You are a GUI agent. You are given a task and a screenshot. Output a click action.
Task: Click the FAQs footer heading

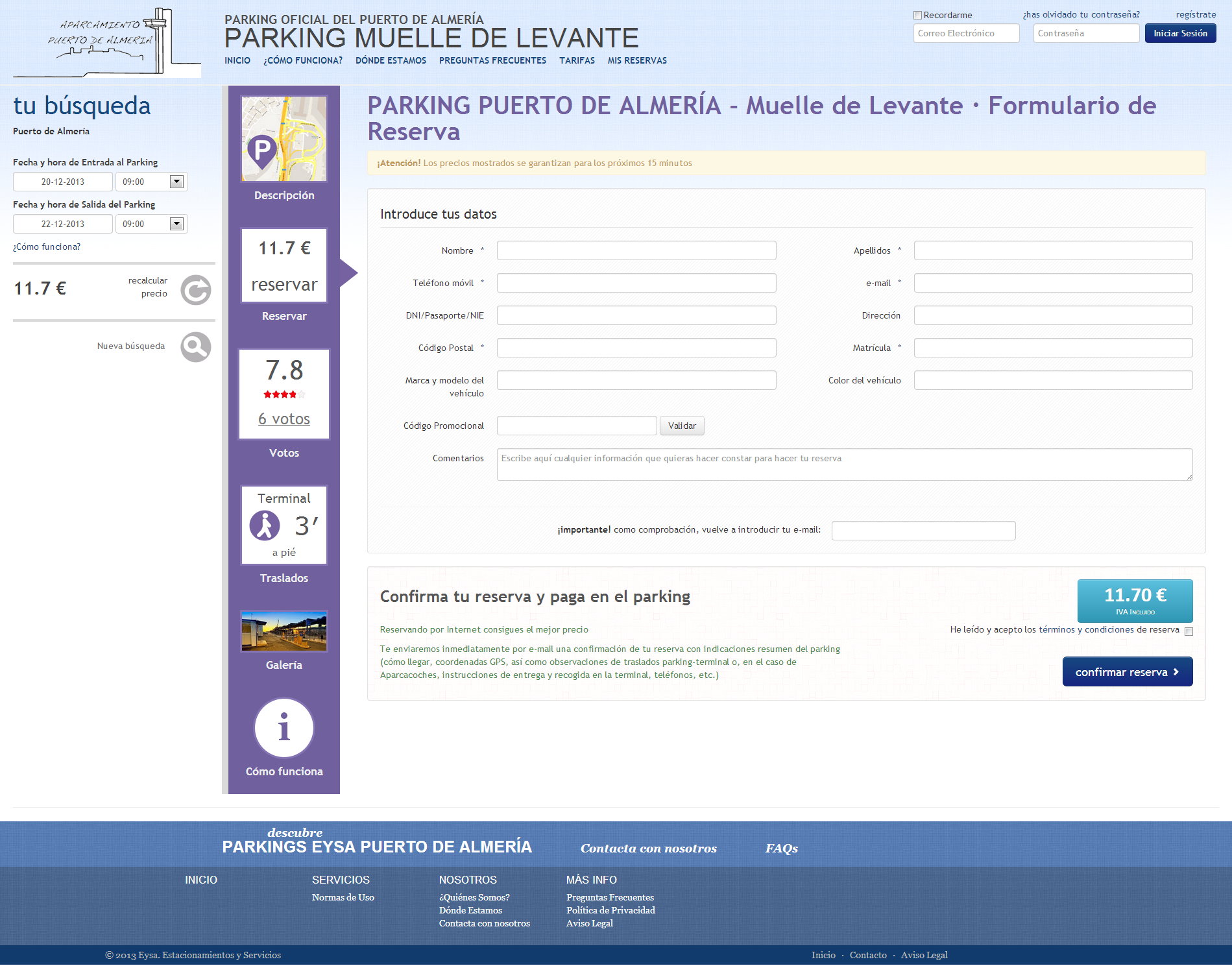pyautogui.click(x=781, y=848)
